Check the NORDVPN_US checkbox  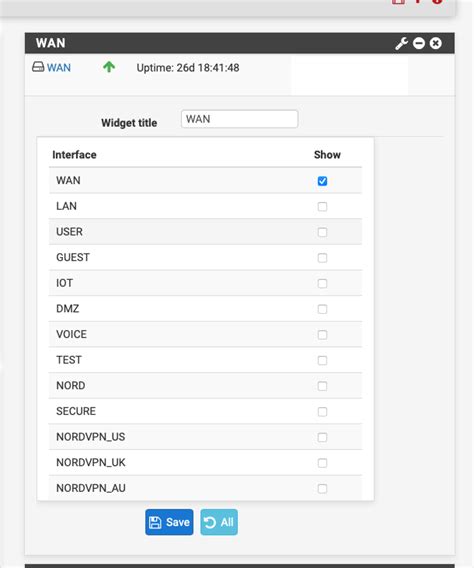coord(322,437)
